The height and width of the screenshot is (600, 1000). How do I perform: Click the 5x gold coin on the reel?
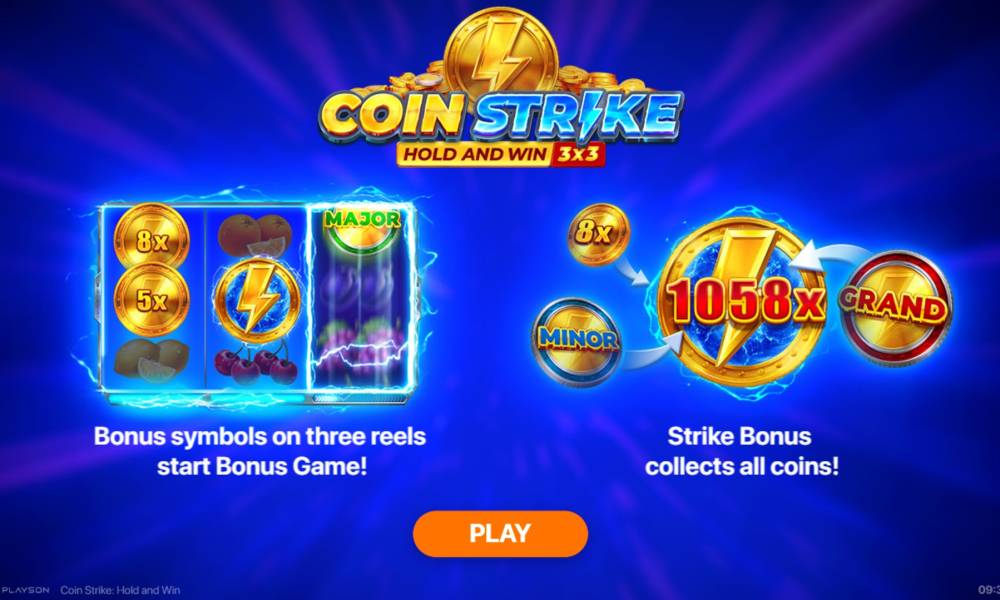(x=152, y=299)
